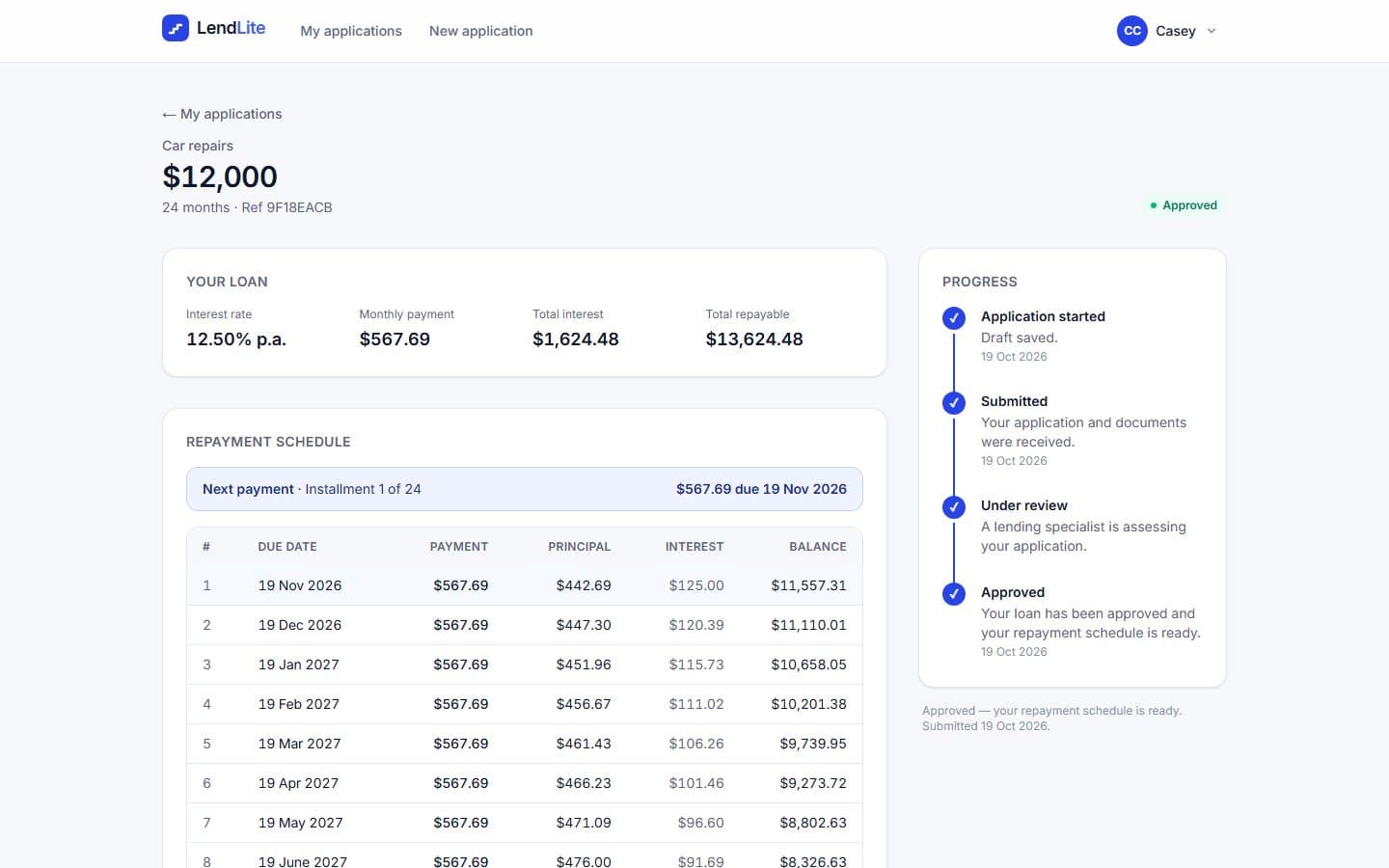Click the 12.50% p.a. interest rate value
Image resolution: width=1389 pixels, height=868 pixels.
tap(236, 339)
